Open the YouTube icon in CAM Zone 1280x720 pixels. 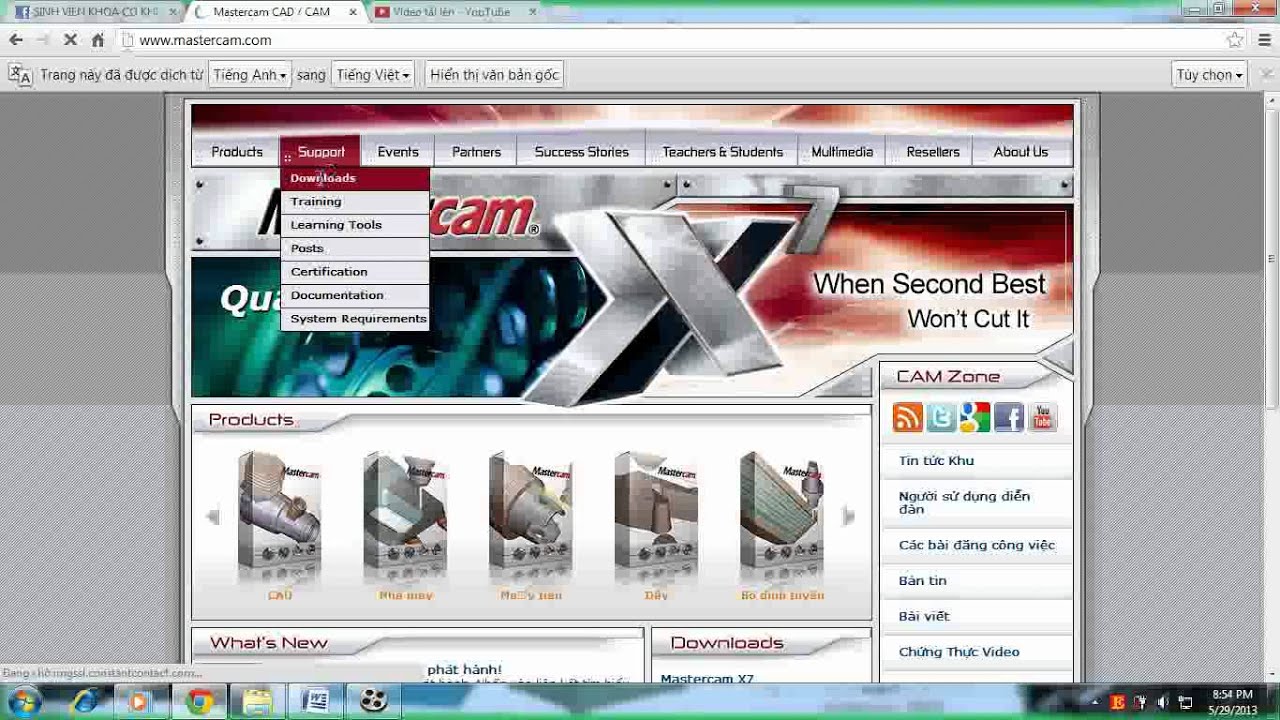click(x=1042, y=417)
